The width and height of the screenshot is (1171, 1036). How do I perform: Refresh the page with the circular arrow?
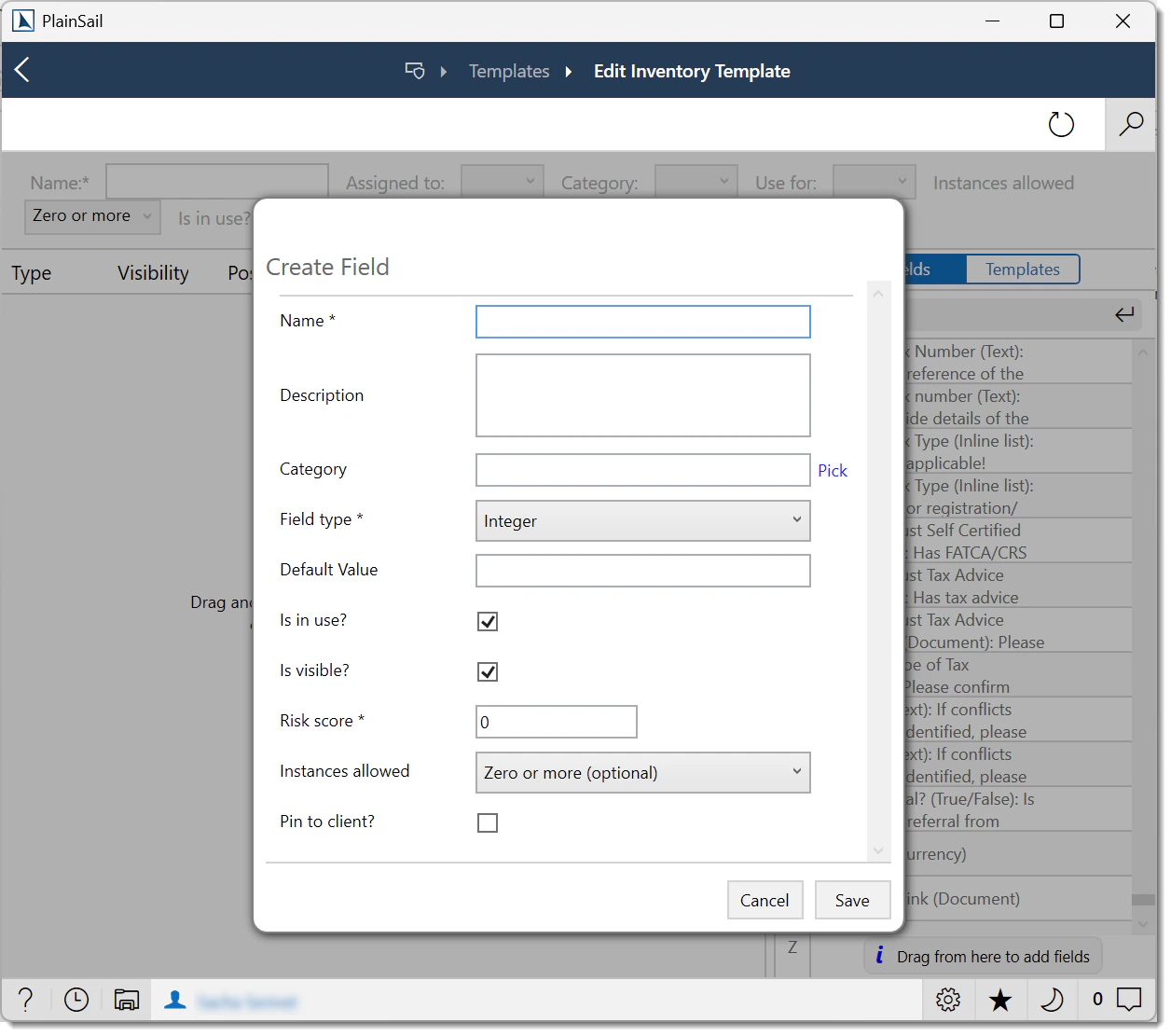1061,124
